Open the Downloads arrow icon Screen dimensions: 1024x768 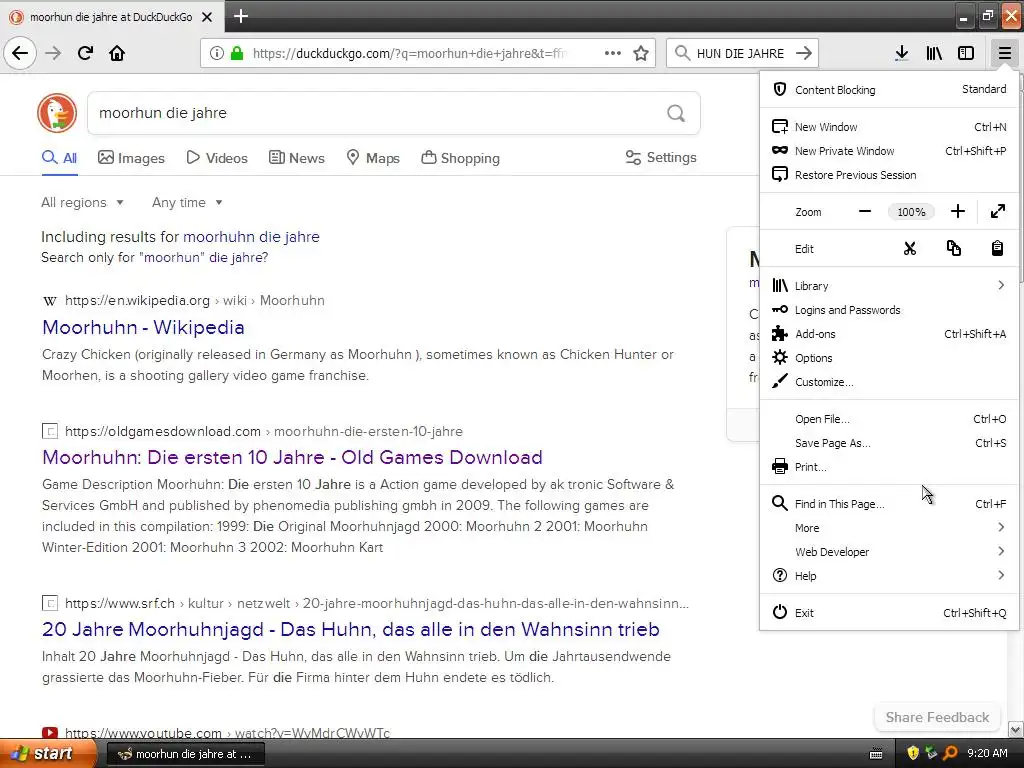(x=901, y=53)
